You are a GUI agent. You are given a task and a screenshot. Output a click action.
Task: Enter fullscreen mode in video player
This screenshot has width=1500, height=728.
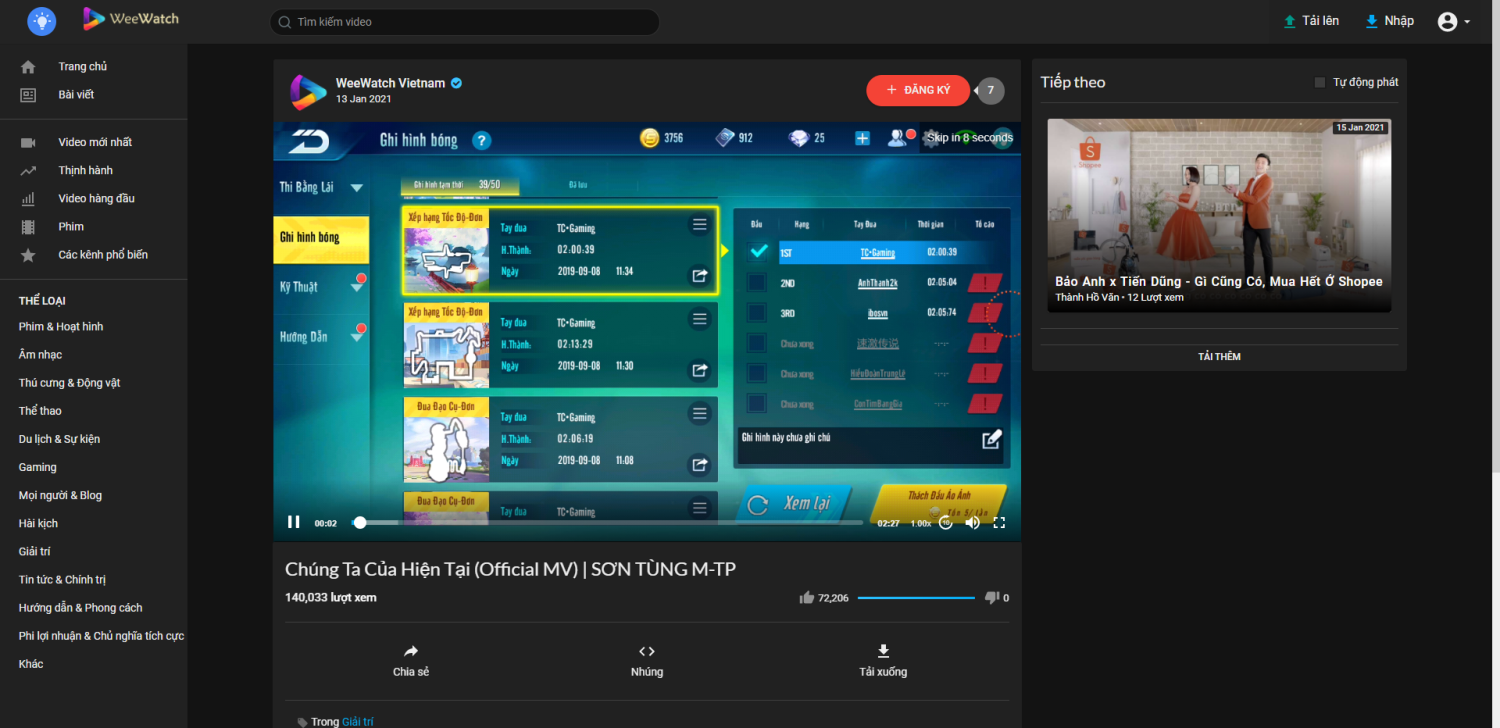point(999,522)
